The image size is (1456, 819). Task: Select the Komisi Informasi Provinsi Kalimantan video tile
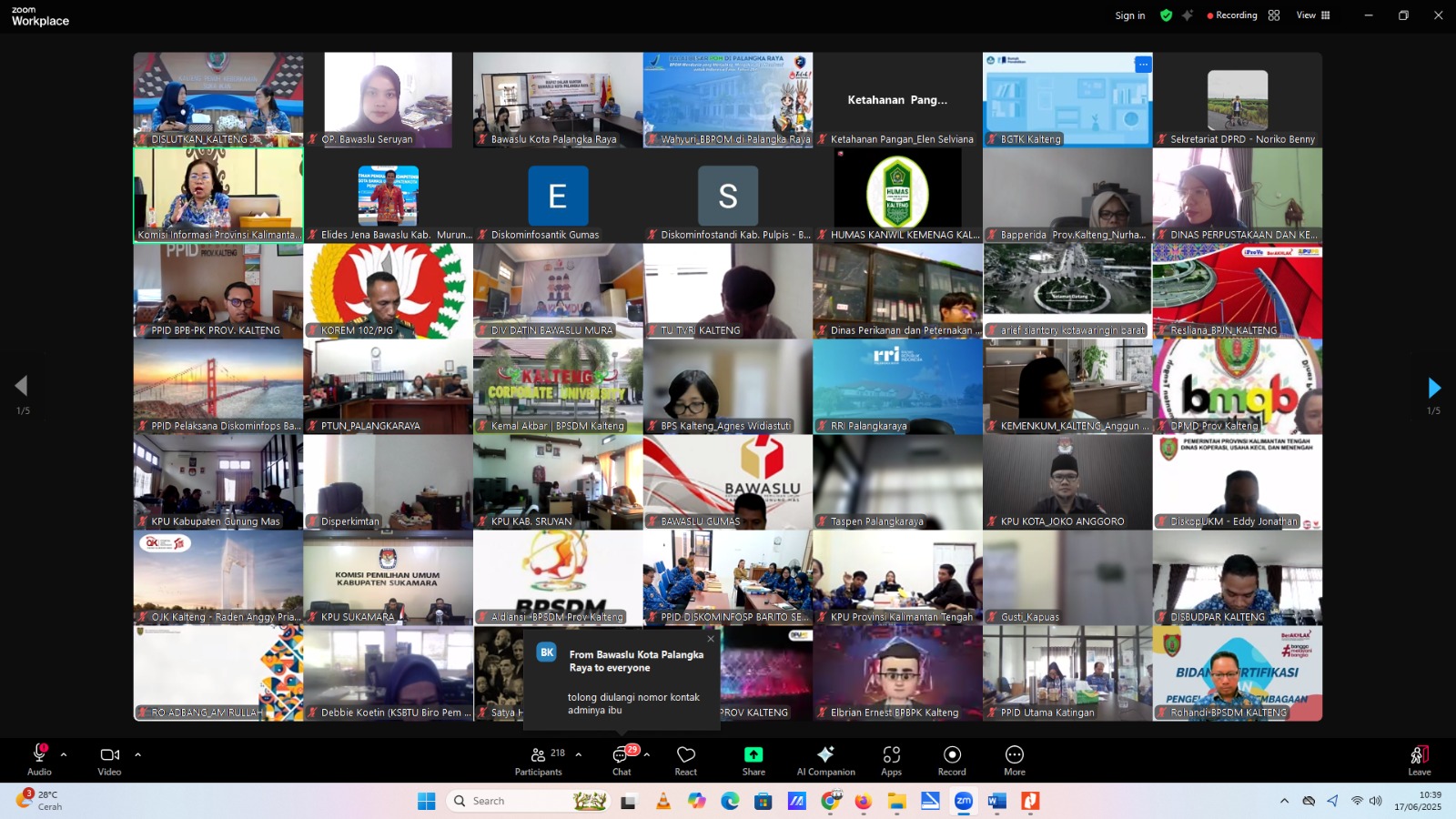point(218,196)
